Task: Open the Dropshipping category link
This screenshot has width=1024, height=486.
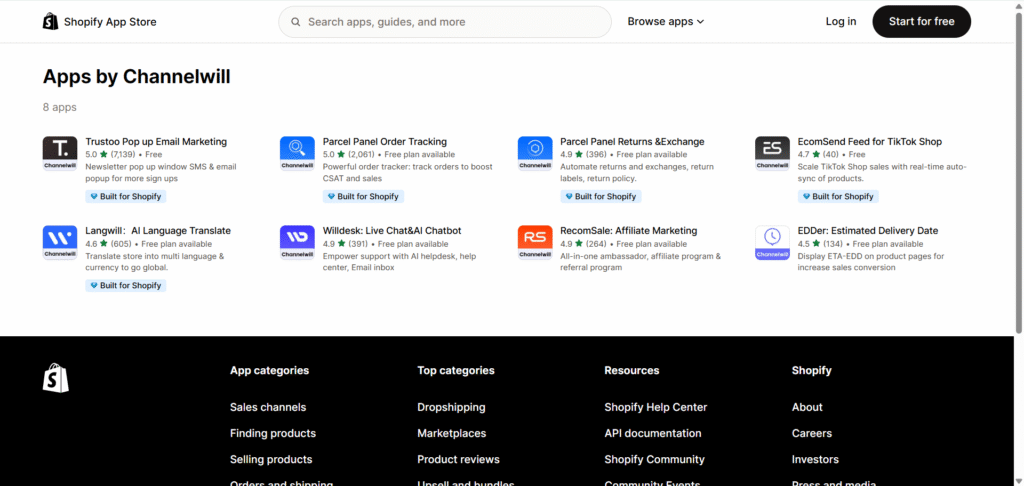Action: tap(451, 407)
